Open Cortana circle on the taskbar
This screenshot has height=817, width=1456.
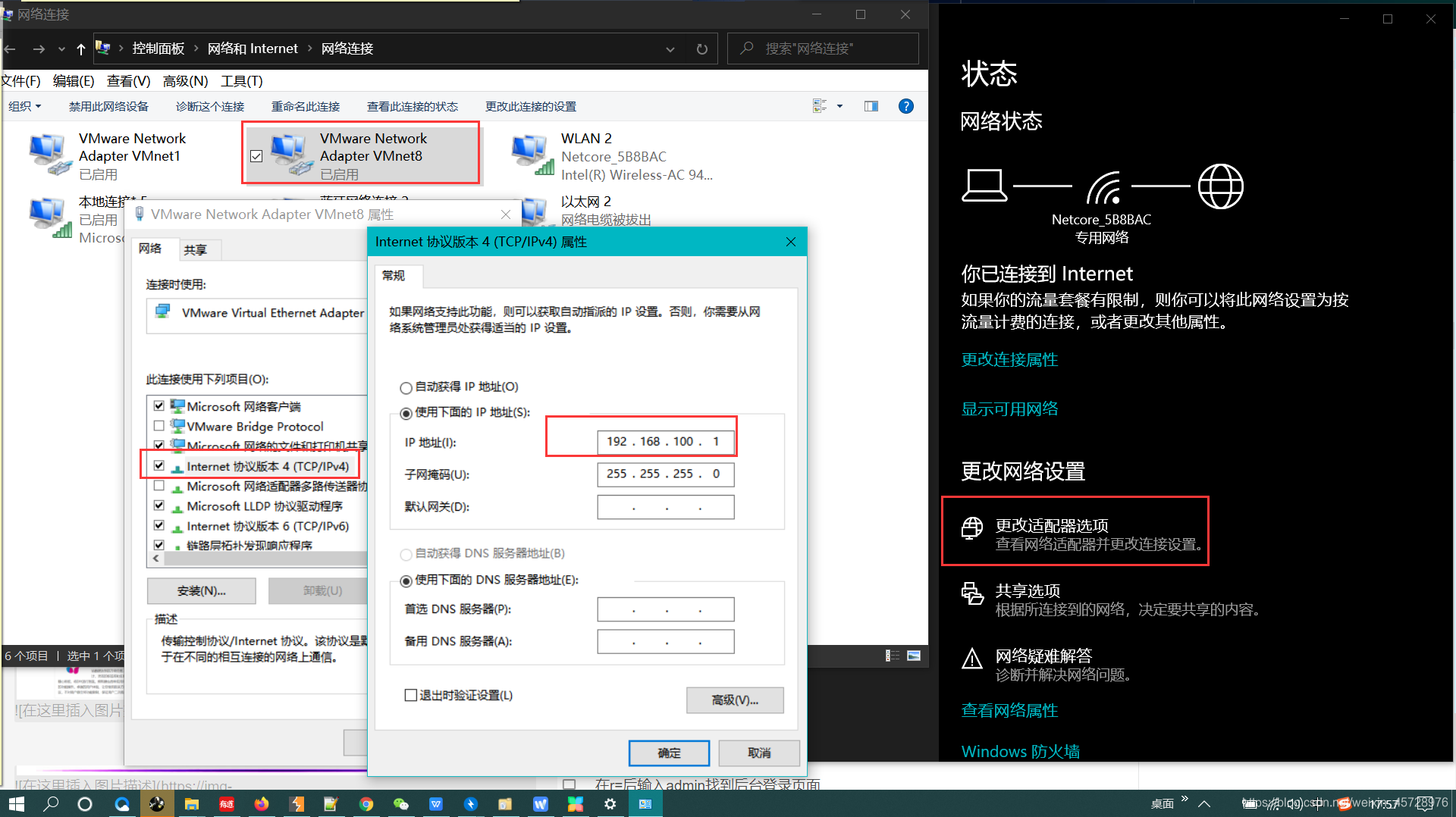tap(85, 804)
